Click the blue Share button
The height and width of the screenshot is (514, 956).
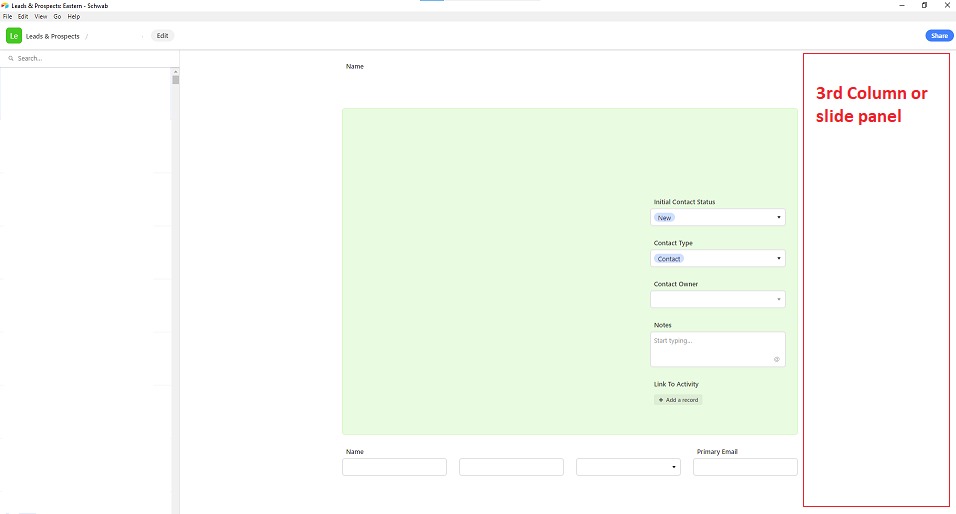[x=939, y=36]
